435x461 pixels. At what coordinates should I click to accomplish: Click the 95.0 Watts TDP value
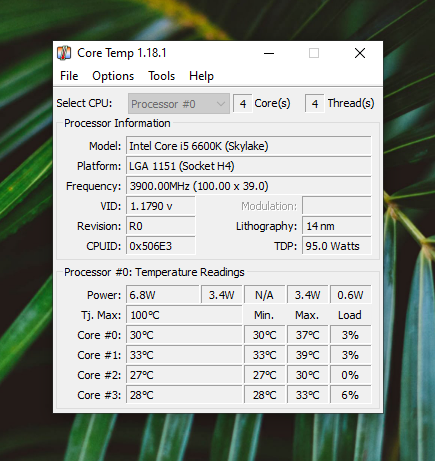(x=337, y=246)
